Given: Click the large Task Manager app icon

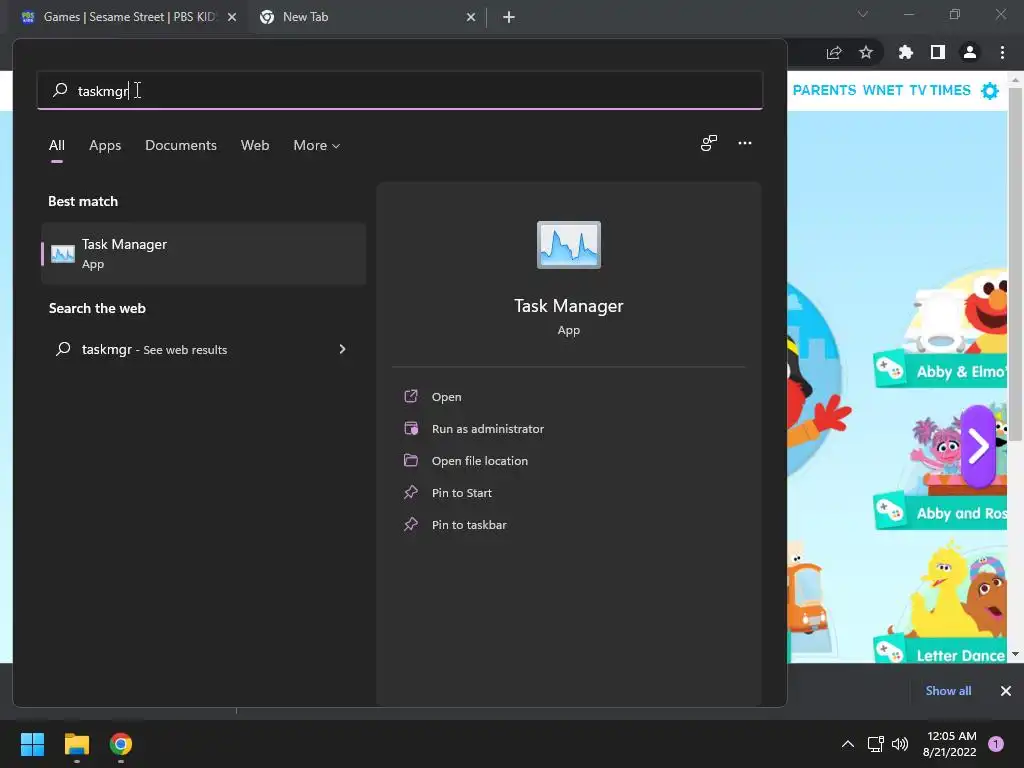Looking at the screenshot, I should point(568,245).
